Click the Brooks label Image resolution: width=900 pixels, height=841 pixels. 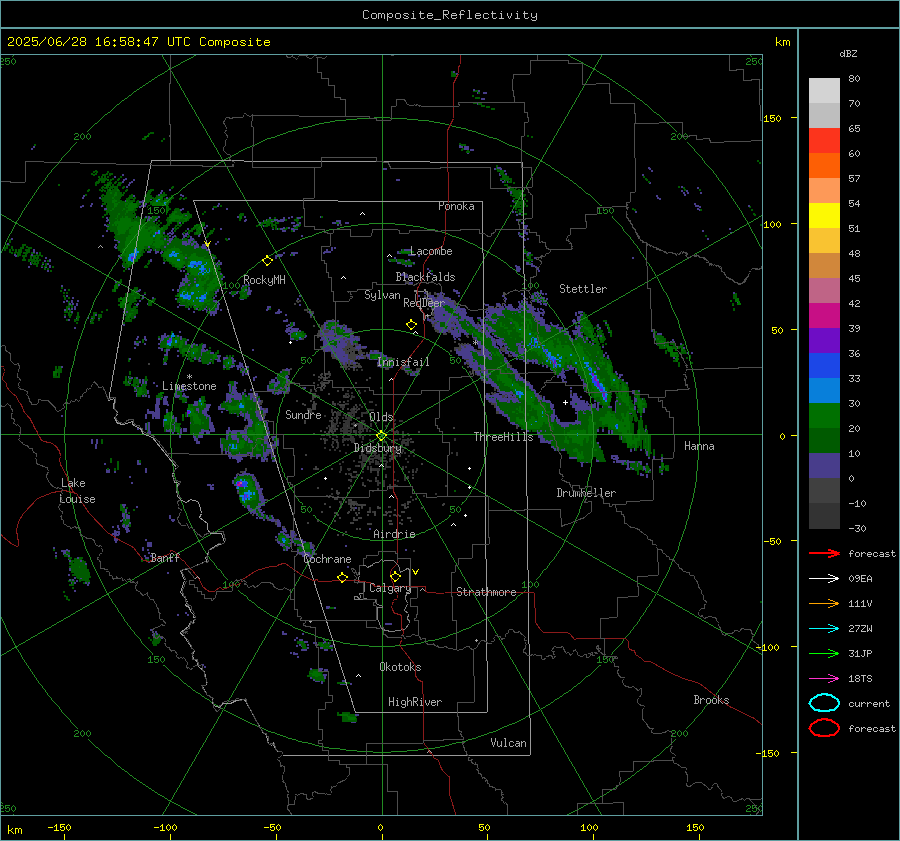tap(711, 700)
